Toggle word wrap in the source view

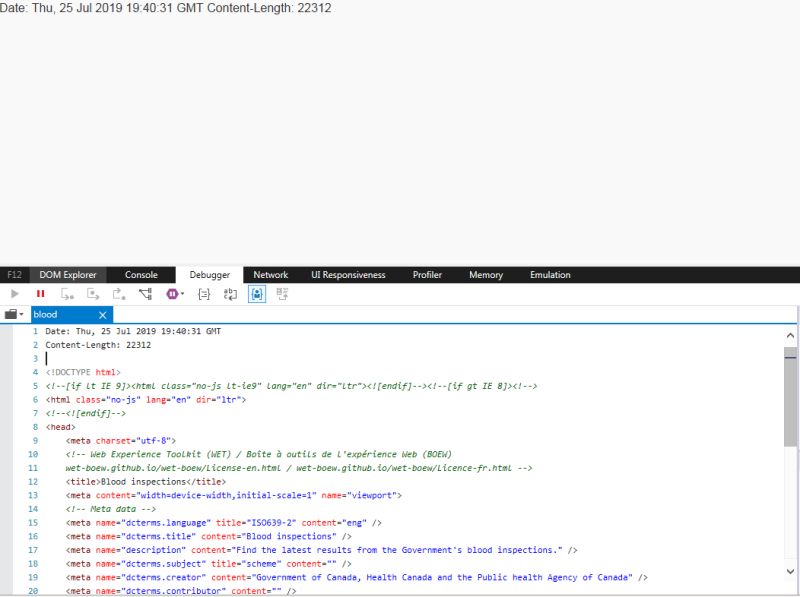[x=229, y=293]
